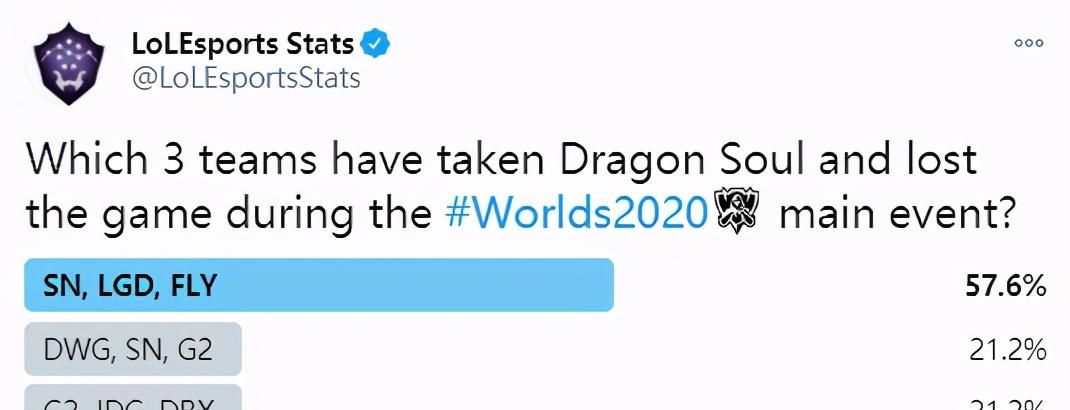The image size is (1070, 410).
Task: Open the #Worlds2020 hashtag
Action: click(575, 214)
